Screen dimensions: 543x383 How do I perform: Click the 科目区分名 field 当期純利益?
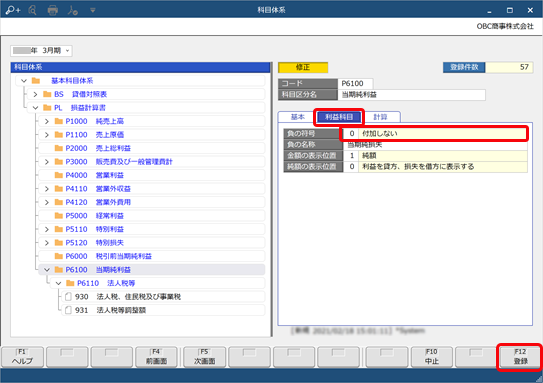(x=411, y=95)
